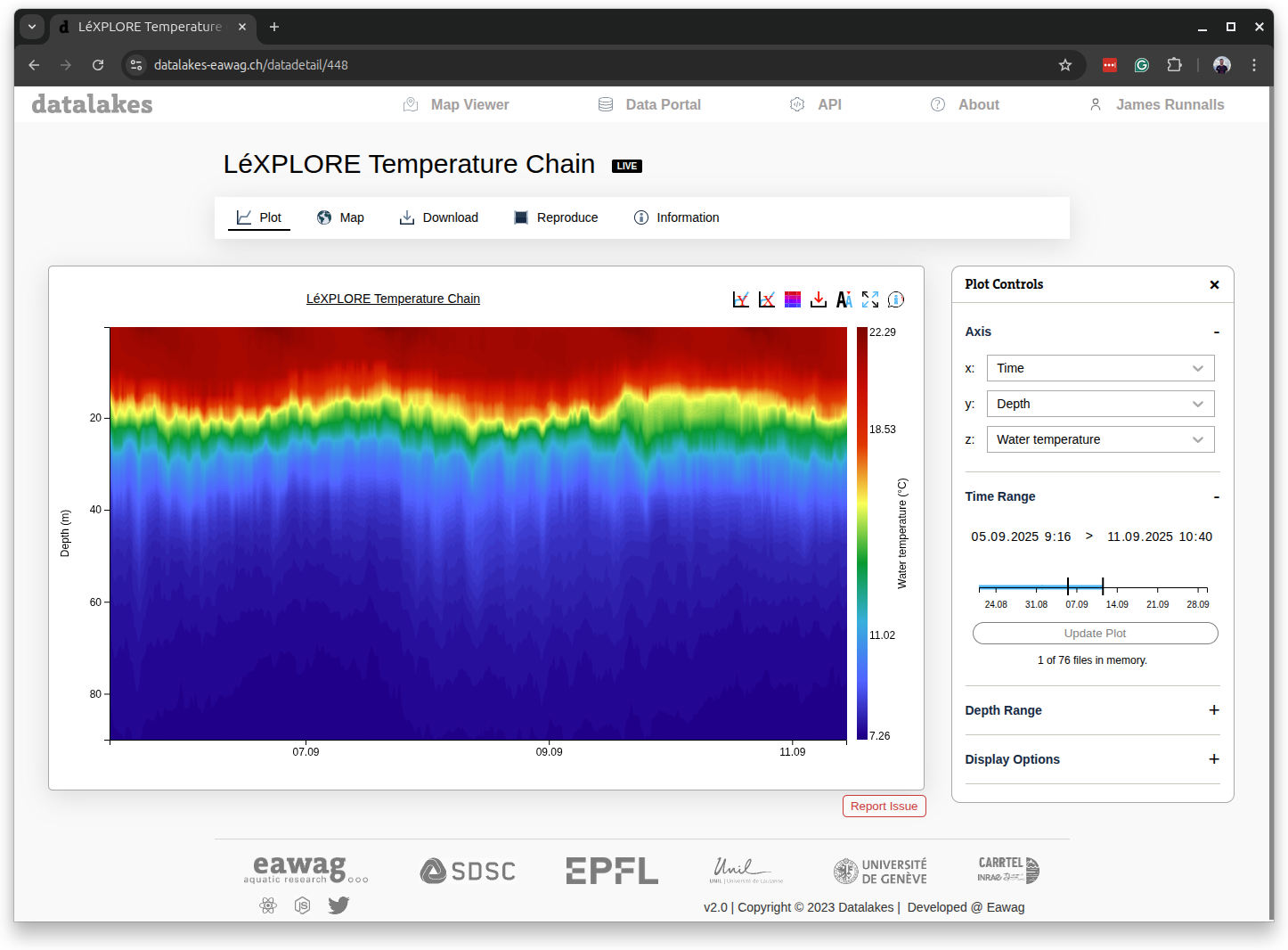Viewport: 1288px width, 950px height.
Task: Click the Report Issue button
Action: click(x=884, y=806)
